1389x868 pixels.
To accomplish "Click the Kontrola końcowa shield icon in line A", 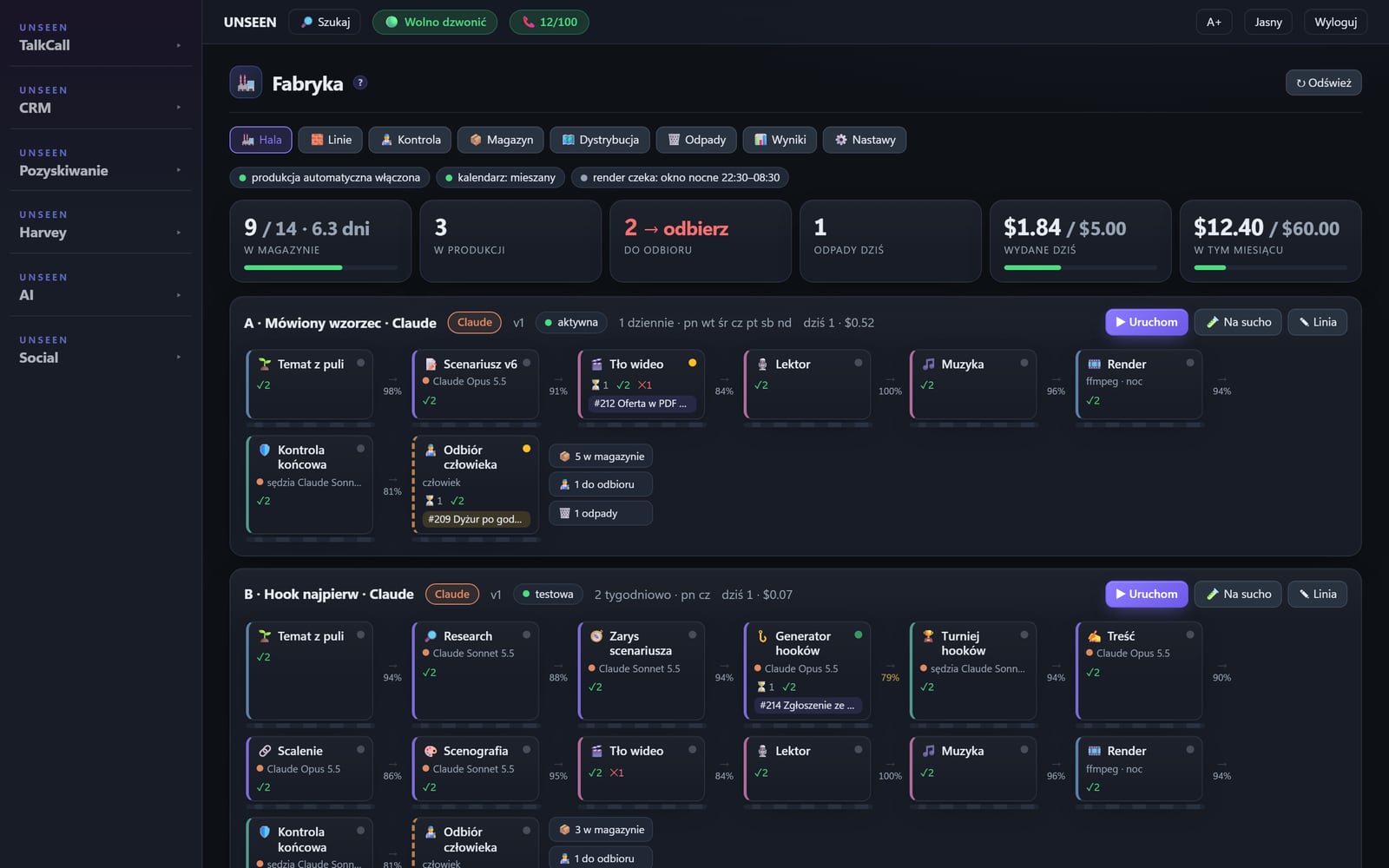I will click(x=265, y=450).
